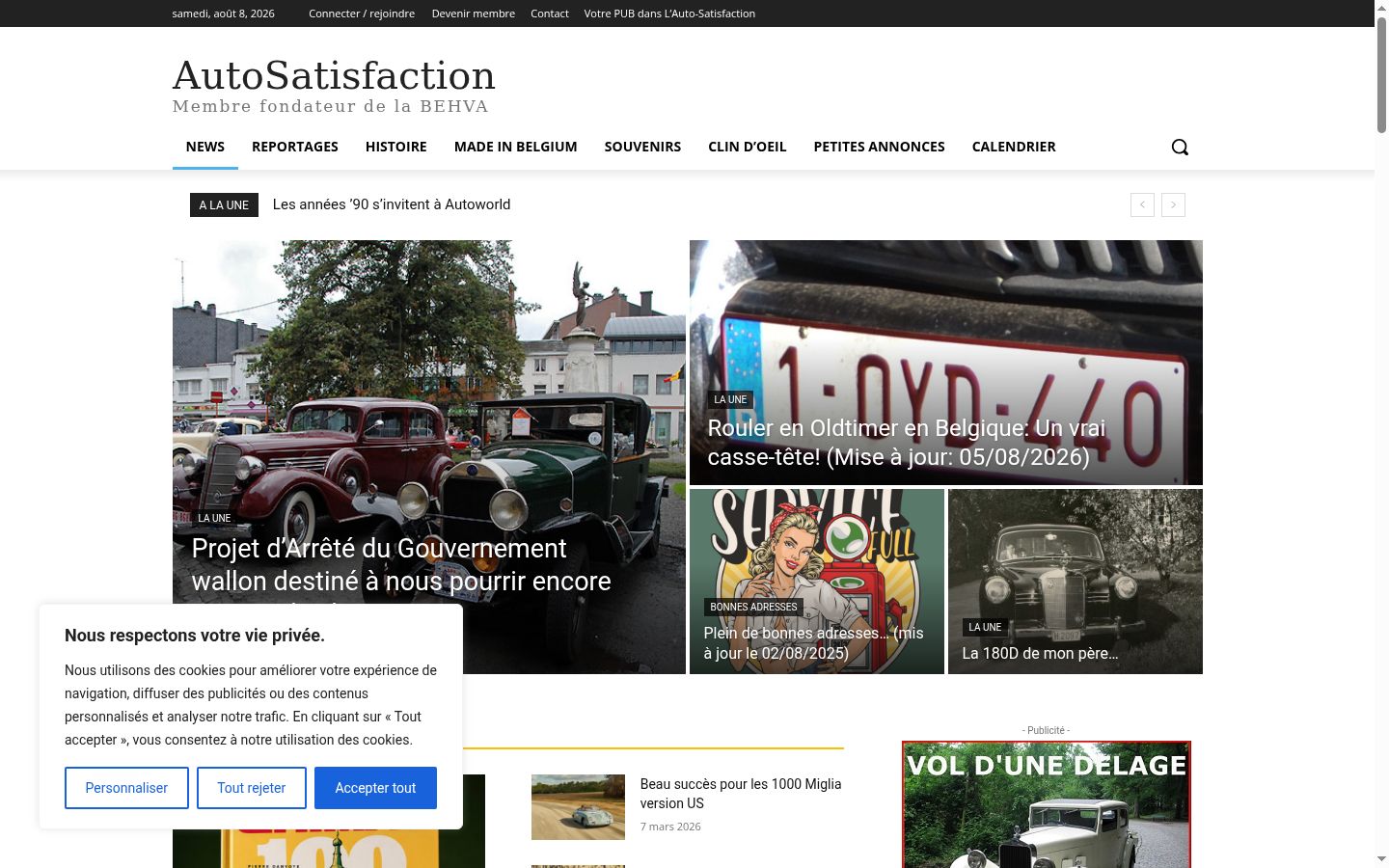Show next headline in the A la une ticker
Image resolution: width=1389 pixels, height=868 pixels.
[x=1173, y=204]
